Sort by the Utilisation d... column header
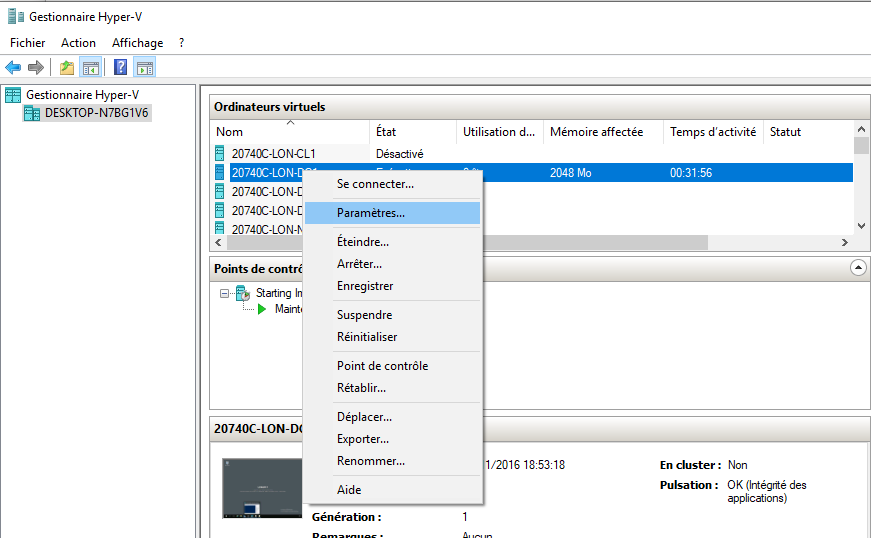871x538 pixels. pyautogui.click(x=500, y=132)
